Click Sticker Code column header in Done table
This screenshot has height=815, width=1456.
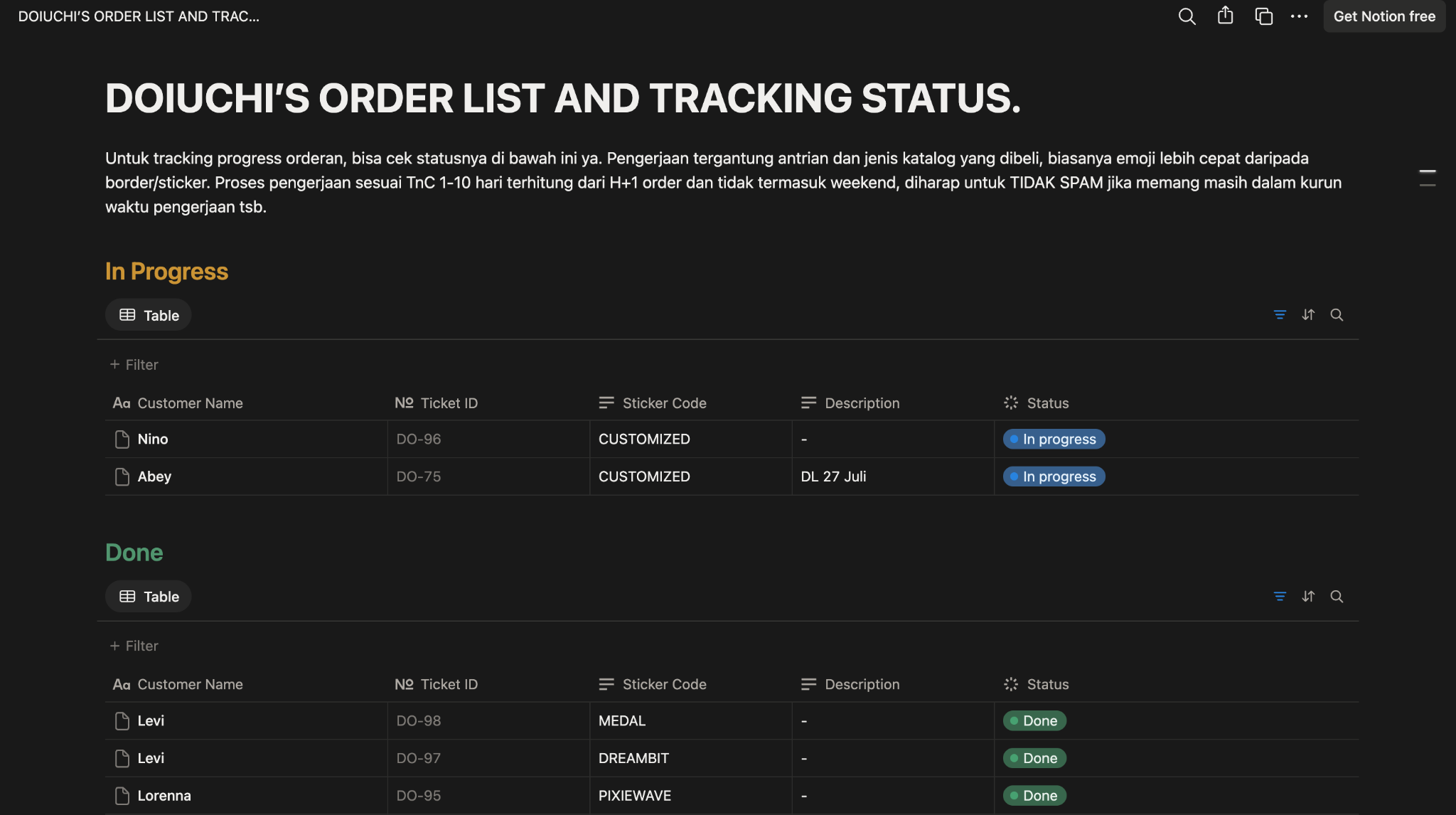[691, 684]
